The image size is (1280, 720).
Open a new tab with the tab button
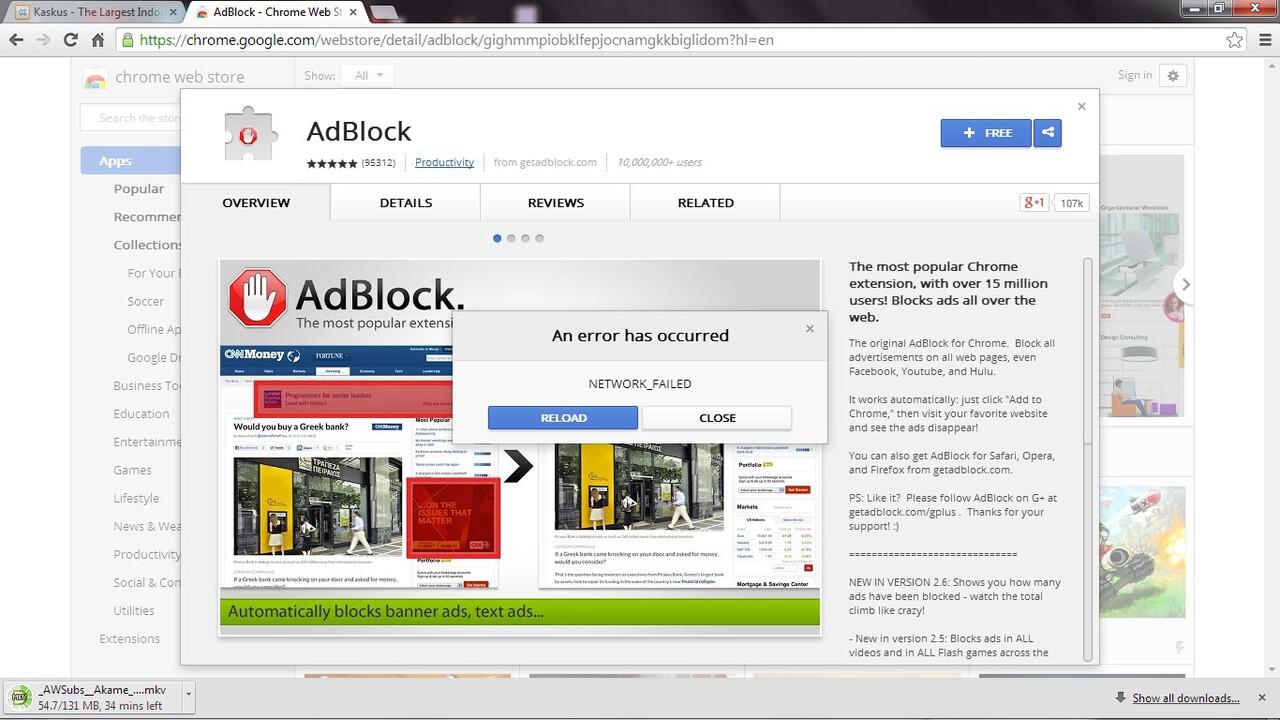click(384, 13)
